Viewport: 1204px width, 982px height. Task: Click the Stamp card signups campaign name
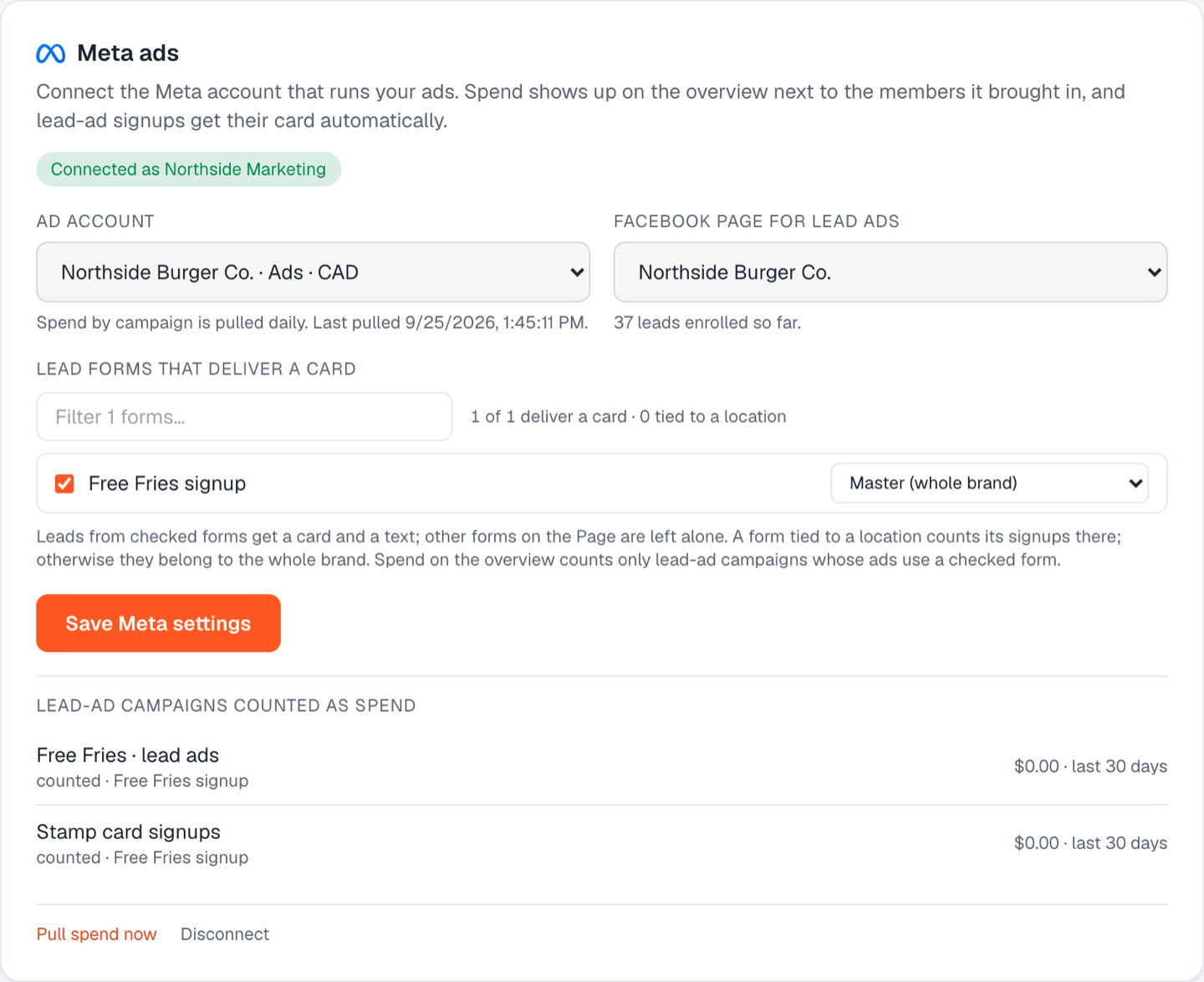[129, 832]
